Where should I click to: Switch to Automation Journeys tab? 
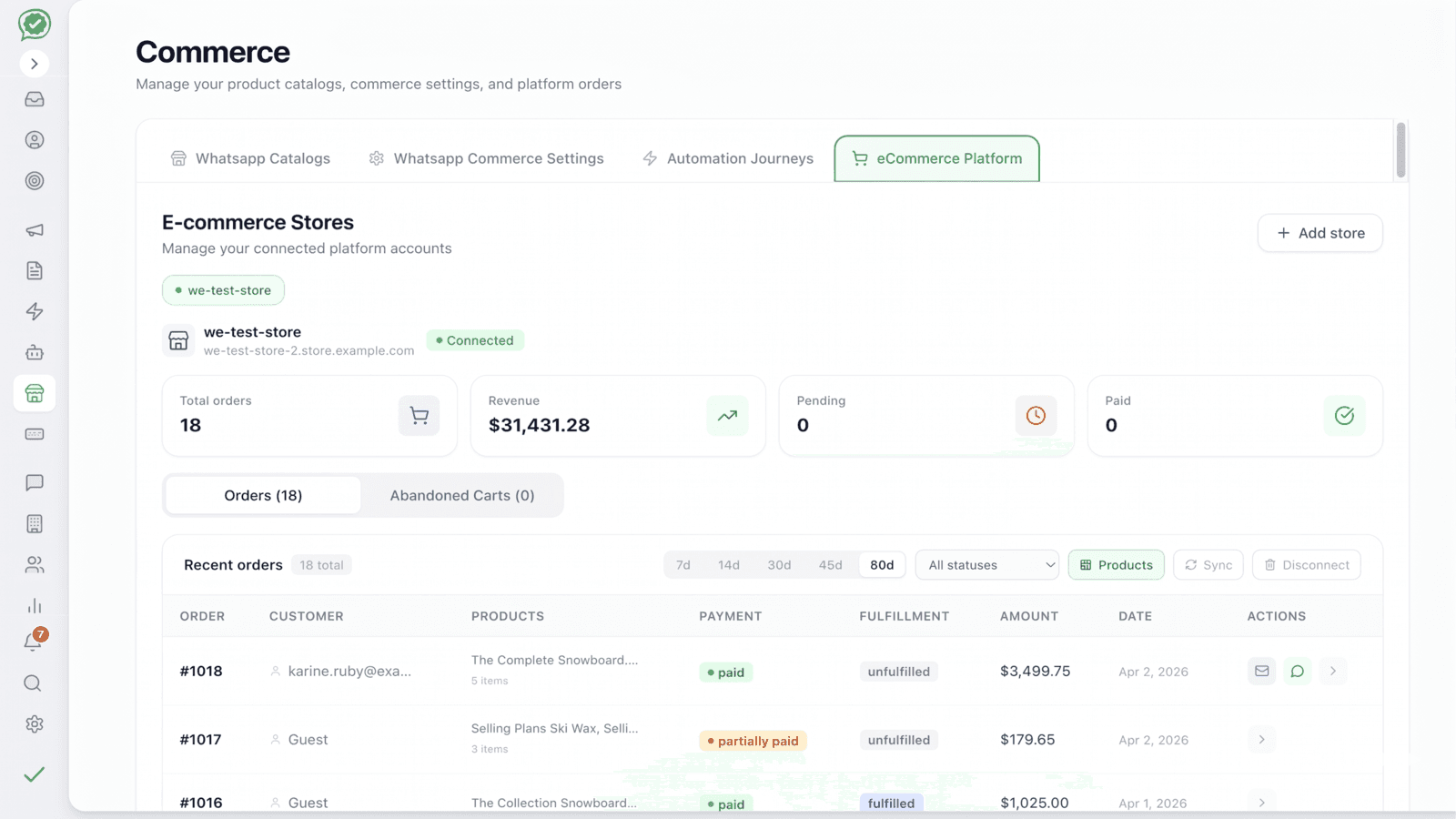coord(728,158)
